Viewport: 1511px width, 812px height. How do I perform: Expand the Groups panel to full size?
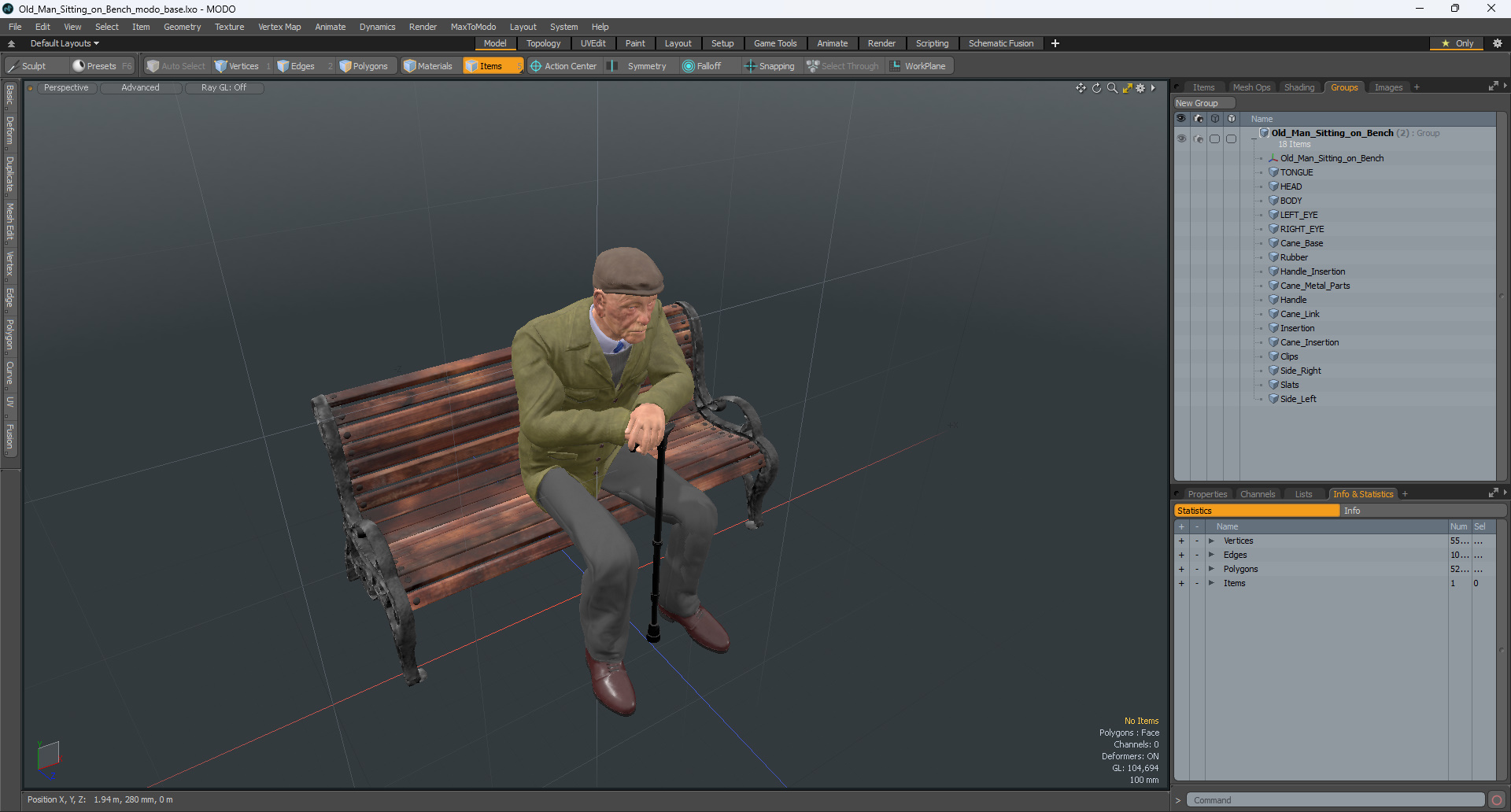click(x=1493, y=87)
